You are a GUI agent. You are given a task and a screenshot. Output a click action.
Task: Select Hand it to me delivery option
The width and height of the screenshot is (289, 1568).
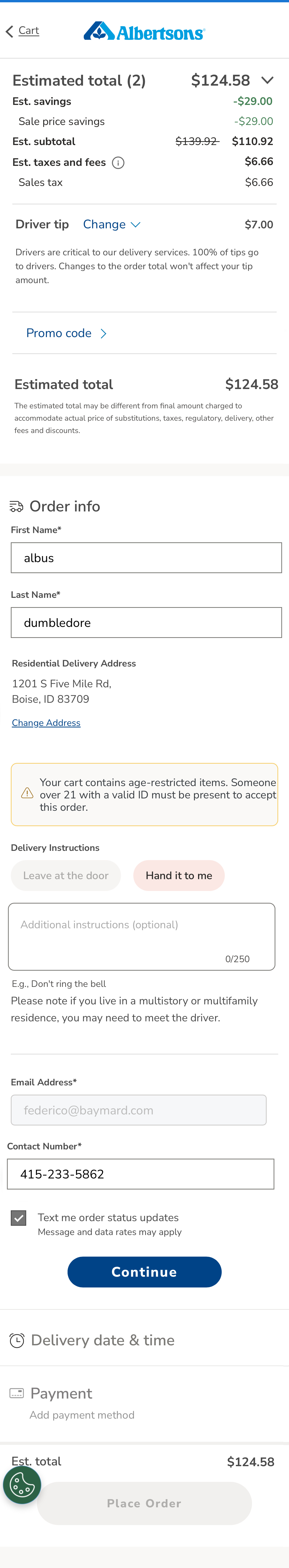[x=179, y=875]
